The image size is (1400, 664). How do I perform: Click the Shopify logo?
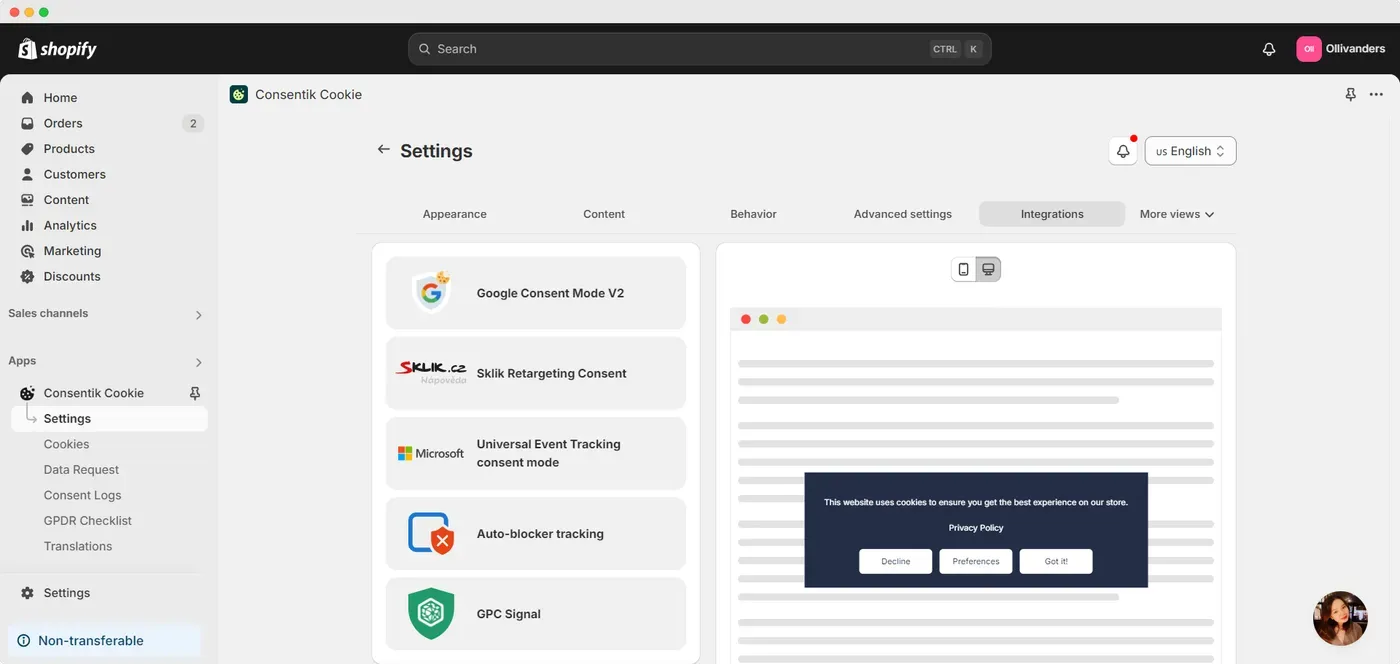(57, 49)
